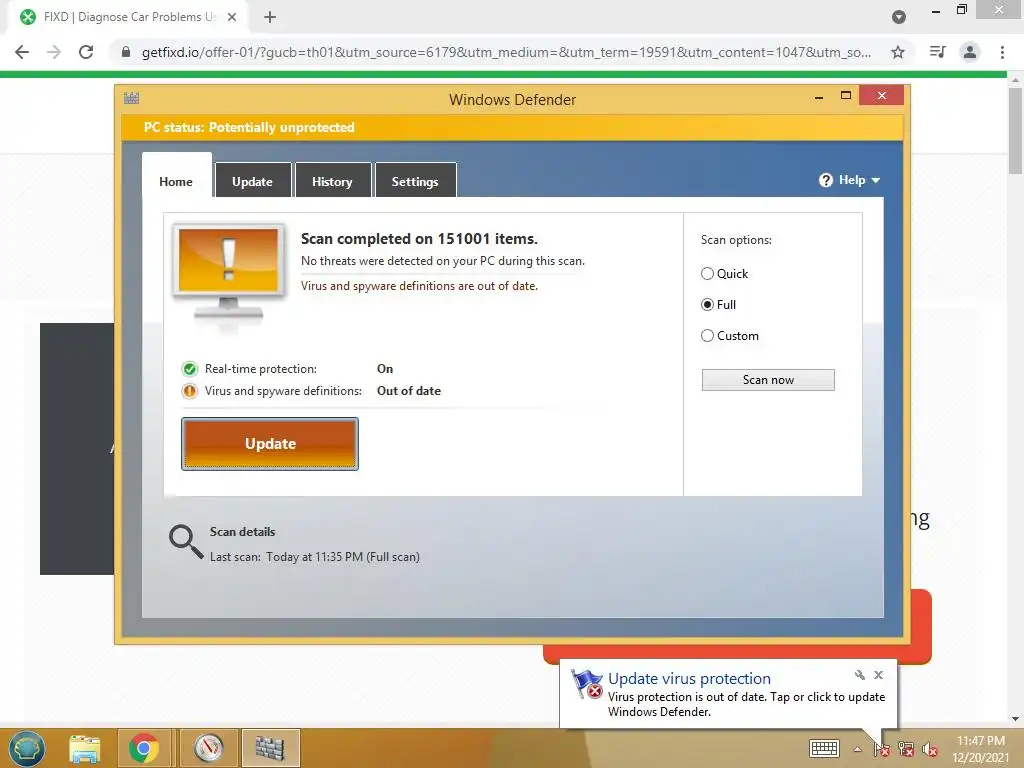This screenshot has height=768, width=1024.
Task: Close the Windows Defender window
Action: coord(882,95)
